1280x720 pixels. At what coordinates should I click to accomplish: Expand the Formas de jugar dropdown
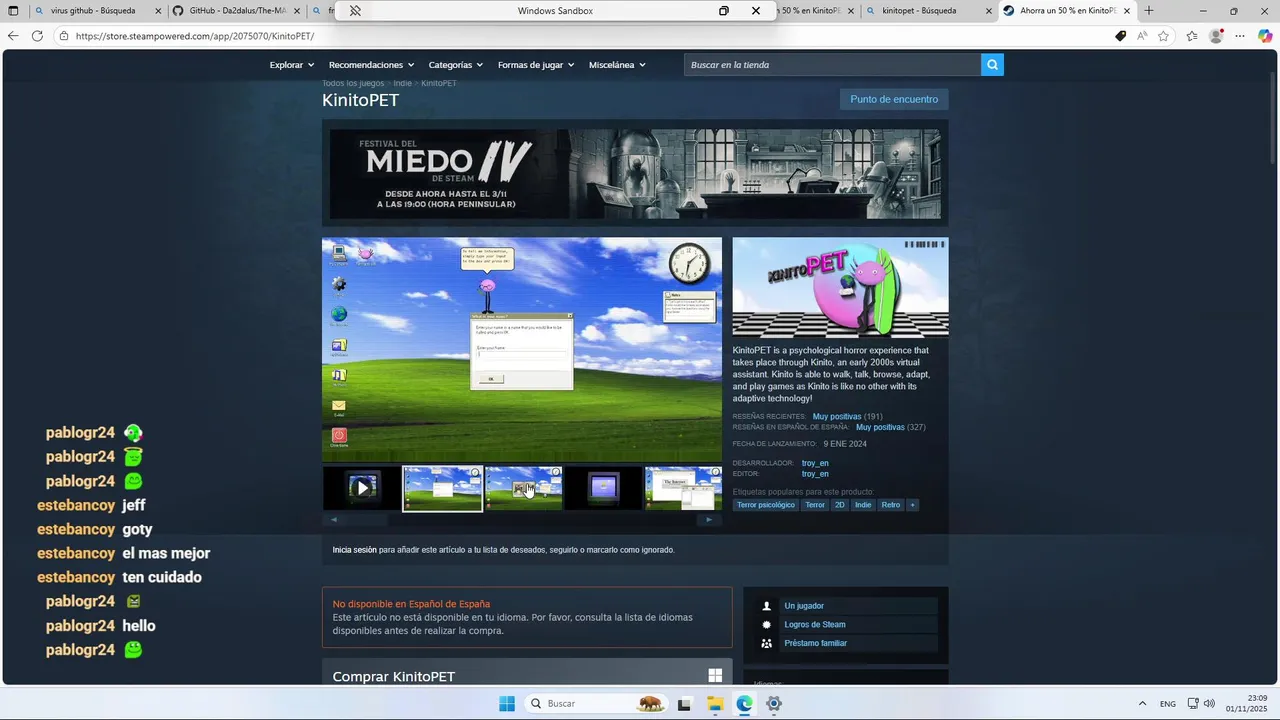(536, 65)
